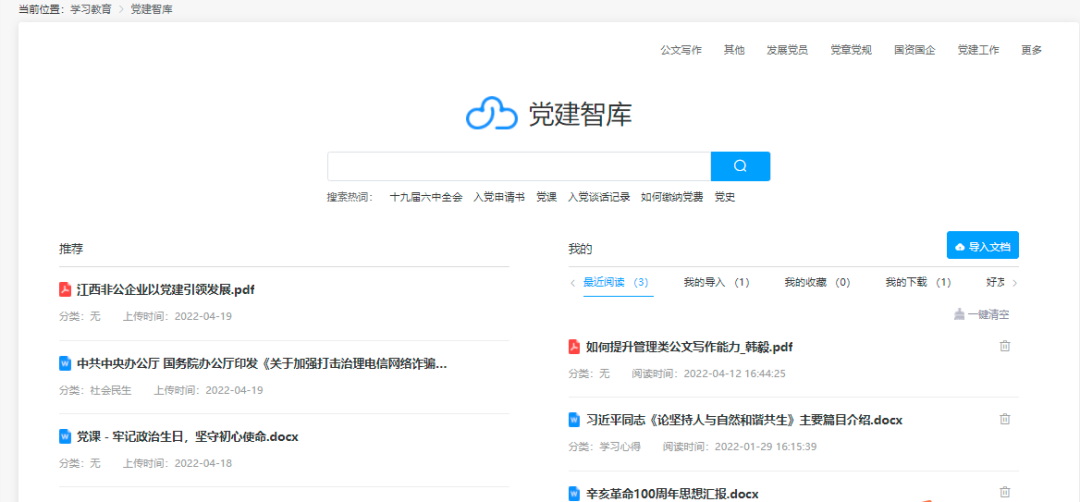Open the 更多 categories menu
This screenshot has width=1080, height=502.
coord(1032,50)
